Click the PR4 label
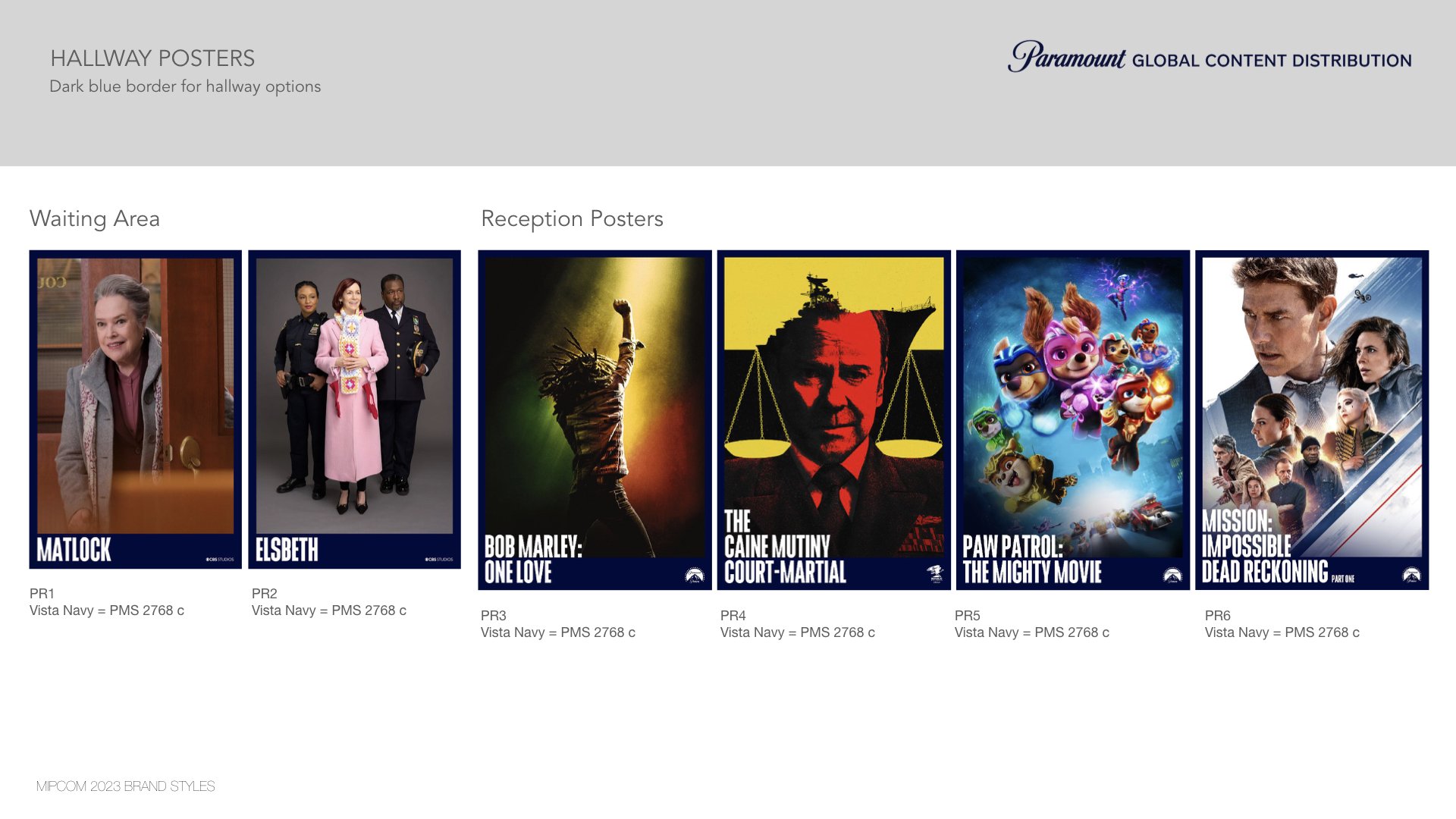1456x819 pixels. pyautogui.click(x=733, y=615)
